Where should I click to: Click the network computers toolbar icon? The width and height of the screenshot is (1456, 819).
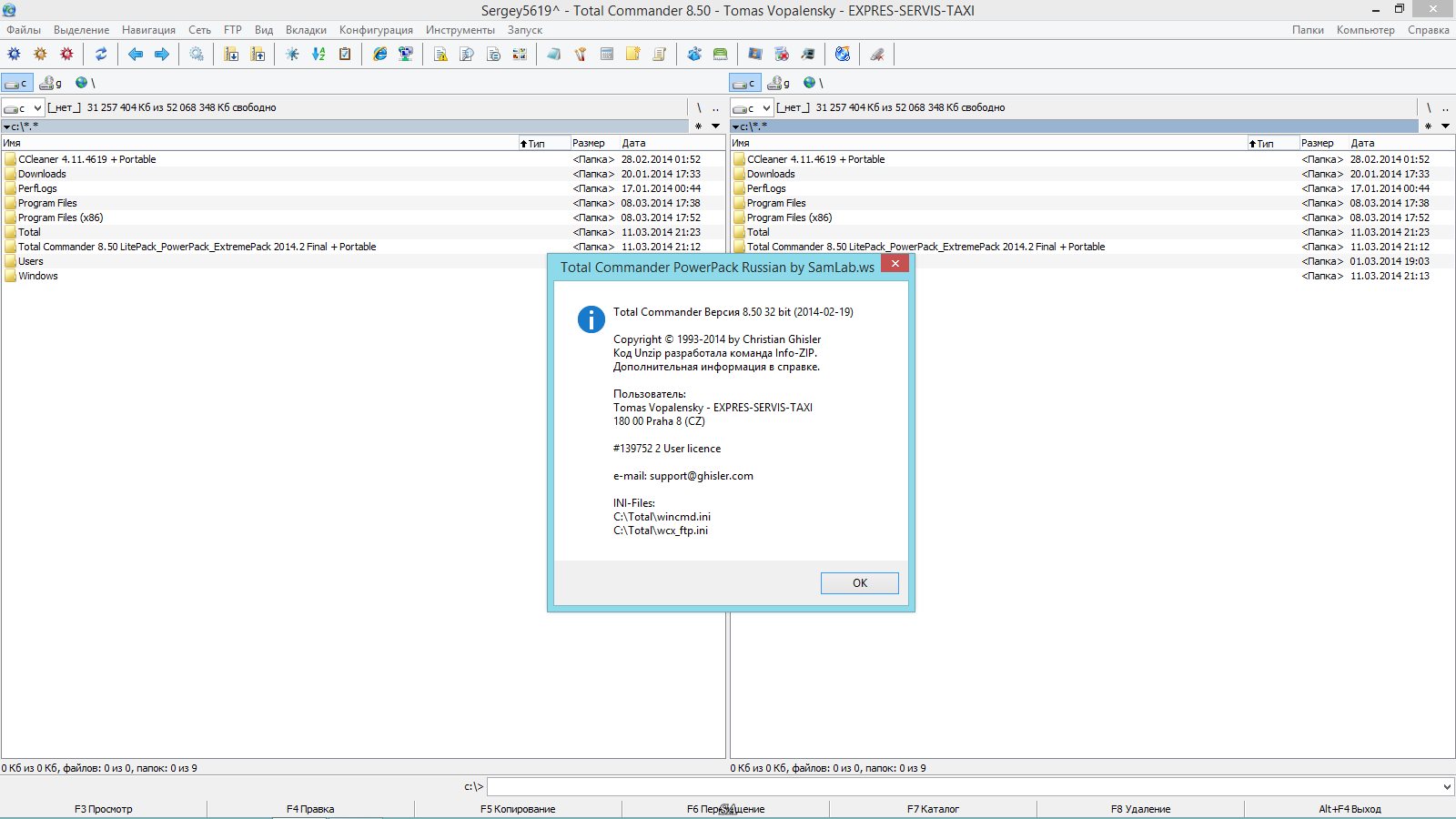[x=406, y=55]
